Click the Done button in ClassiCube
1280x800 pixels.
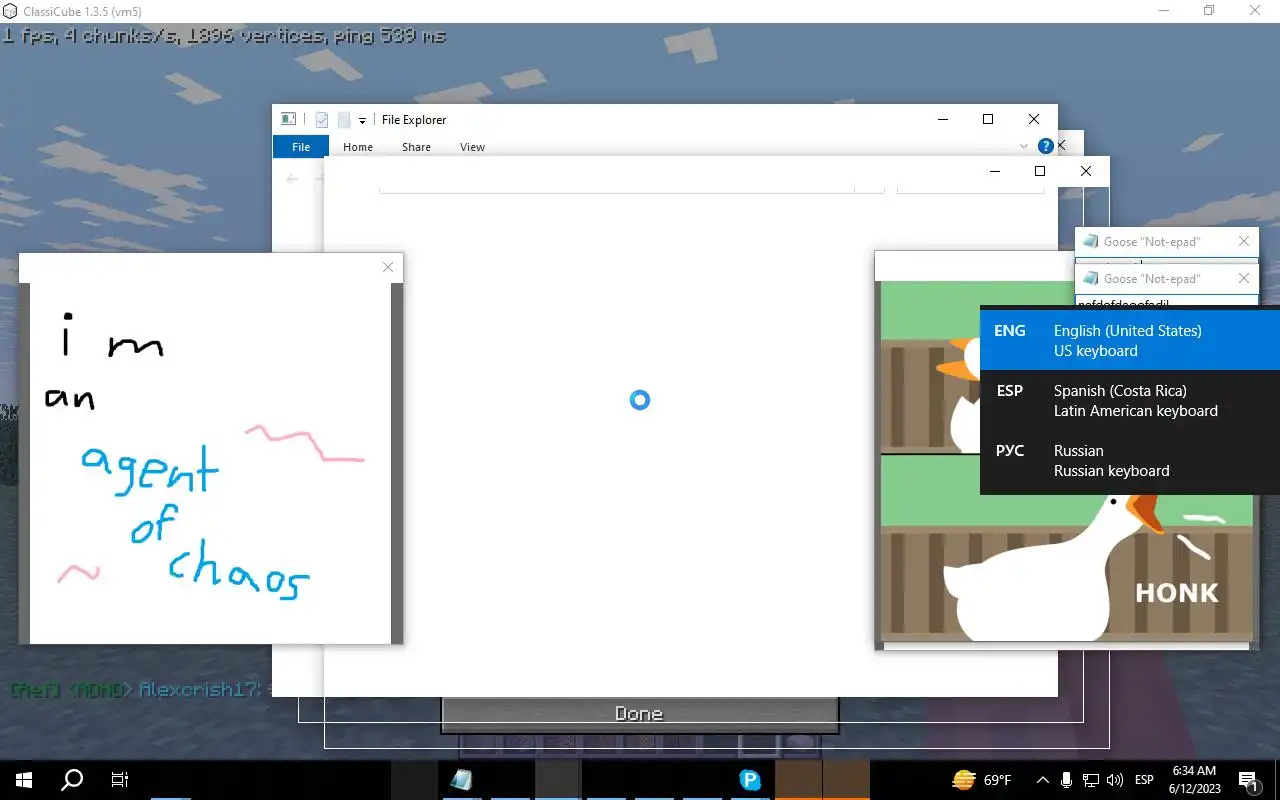click(x=639, y=714)
